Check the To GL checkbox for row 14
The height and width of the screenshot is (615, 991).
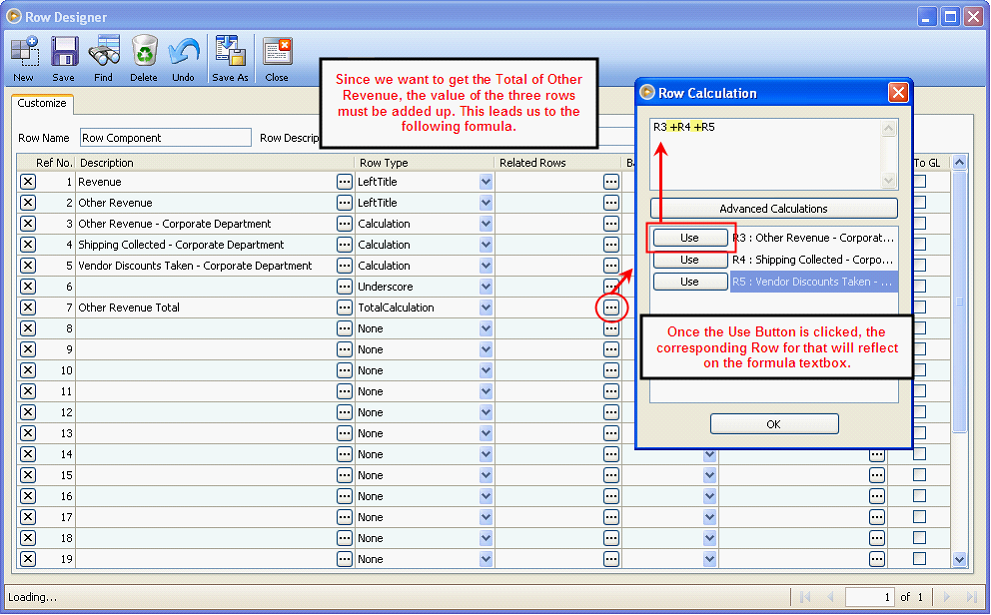(x=920, y=454)
